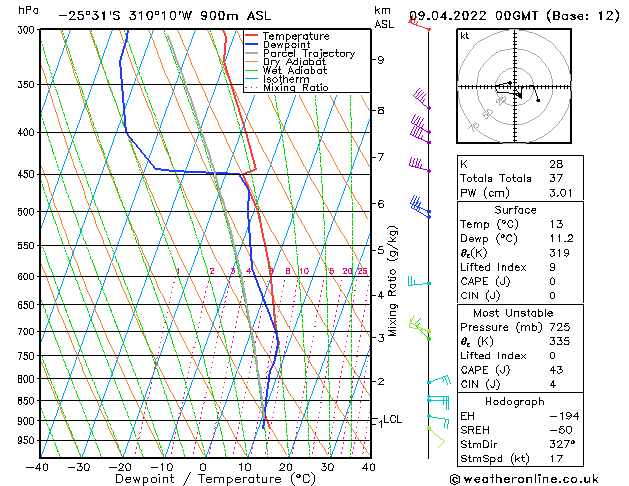629x486 pixels.
Task: Click the StmSpd (kt) value 17
Action: tap(556, 458)
